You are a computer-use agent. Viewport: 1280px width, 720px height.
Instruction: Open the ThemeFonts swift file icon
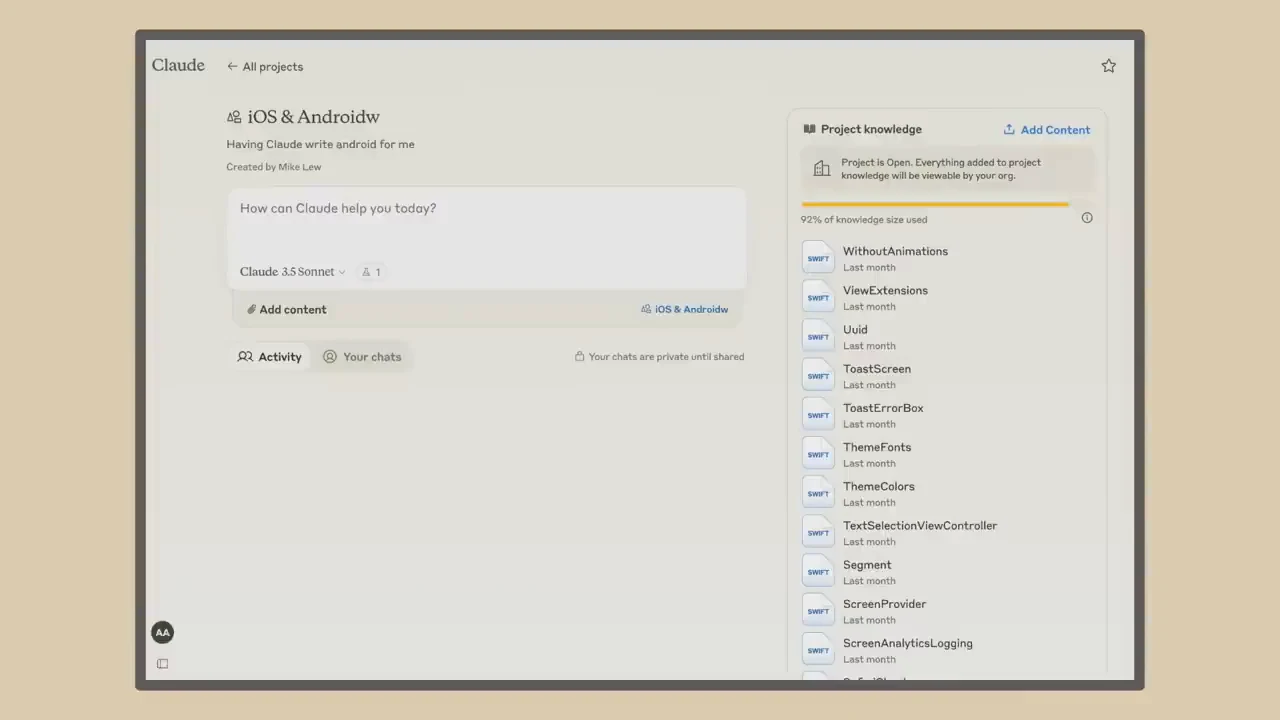818,453
